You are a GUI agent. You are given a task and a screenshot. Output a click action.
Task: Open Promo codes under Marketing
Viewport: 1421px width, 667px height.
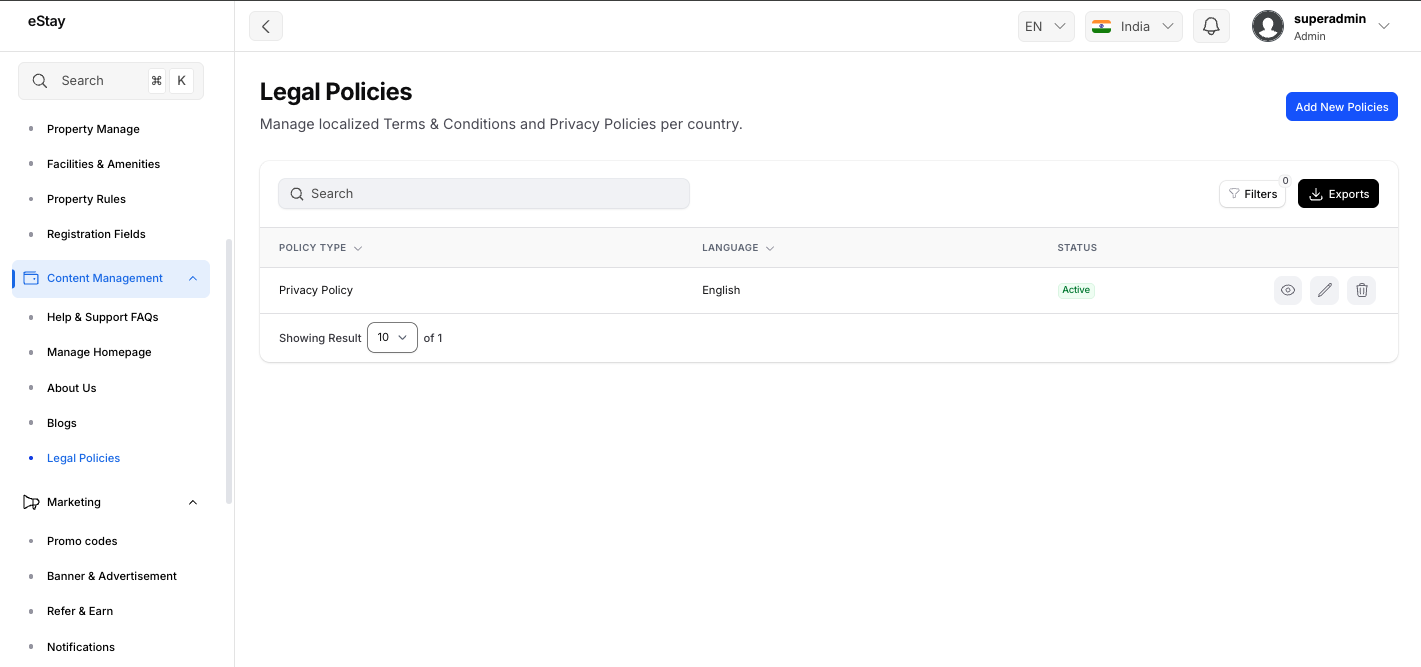pos(82,541)
